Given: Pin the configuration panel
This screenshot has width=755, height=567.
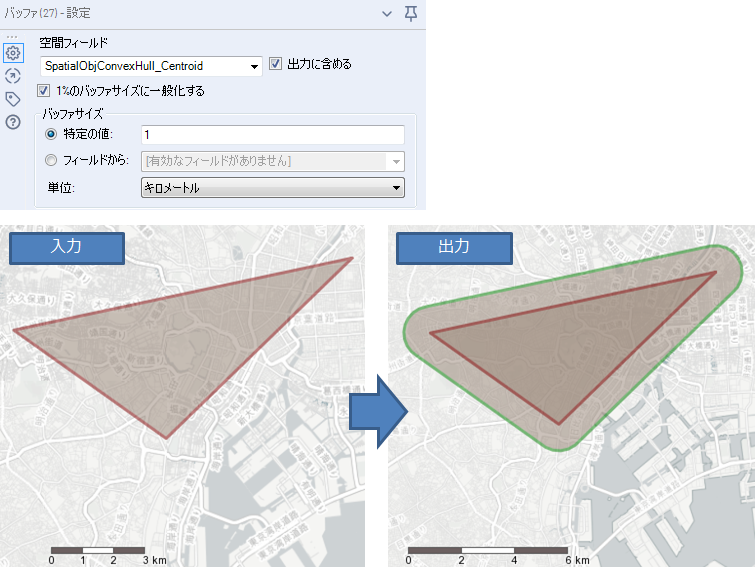Looking at the screenshot, I should click(411, 14).
